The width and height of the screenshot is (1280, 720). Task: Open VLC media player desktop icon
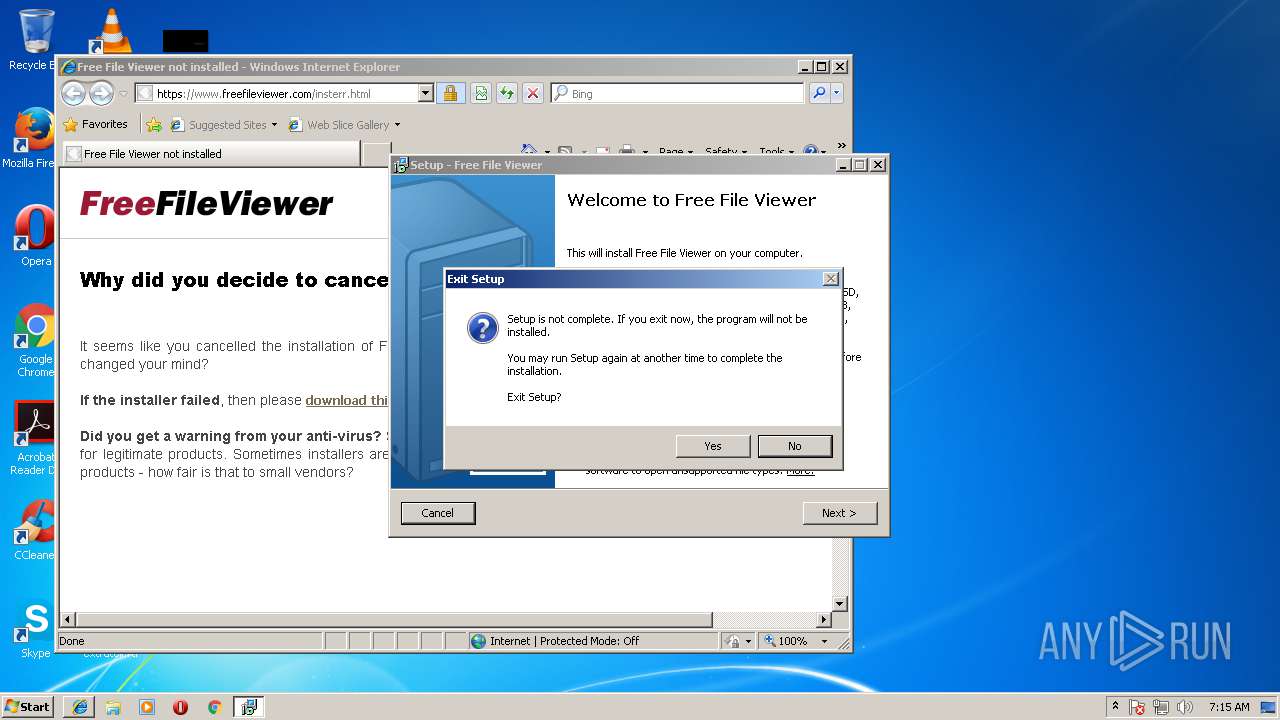coord(111,30)
